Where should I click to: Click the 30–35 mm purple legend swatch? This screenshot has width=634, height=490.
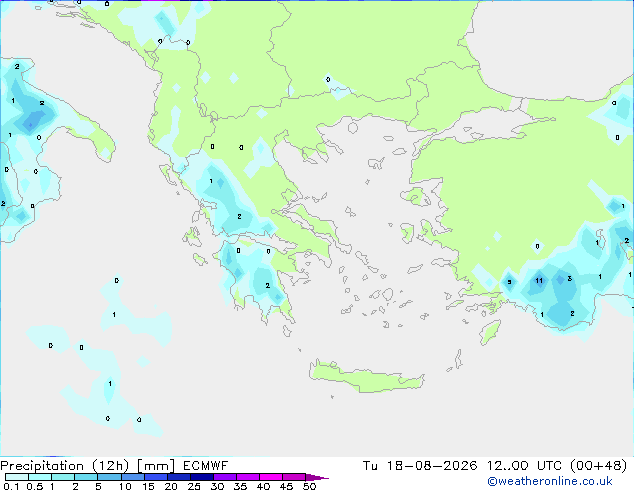225,477
